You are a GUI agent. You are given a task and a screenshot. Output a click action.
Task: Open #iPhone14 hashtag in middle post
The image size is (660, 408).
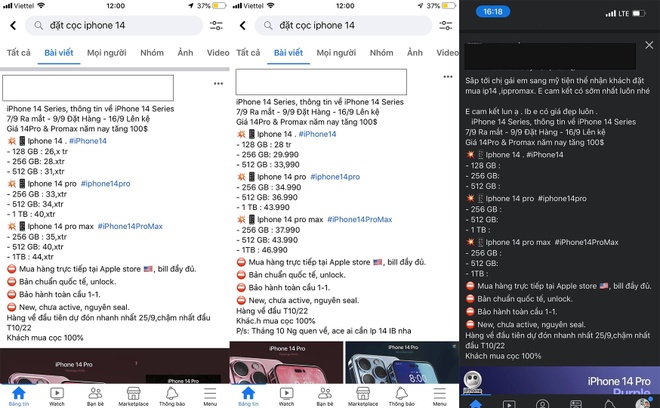tap(317, 134)
